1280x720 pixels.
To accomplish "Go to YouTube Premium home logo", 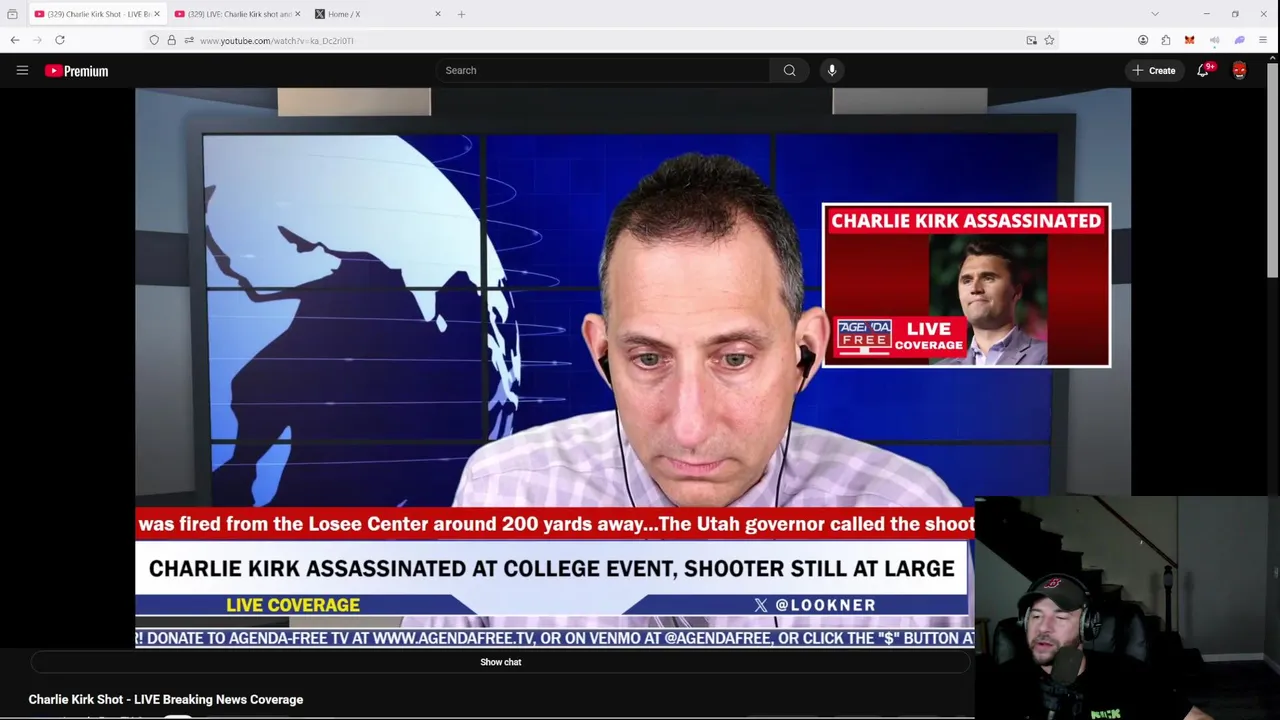I will point(76,71).
